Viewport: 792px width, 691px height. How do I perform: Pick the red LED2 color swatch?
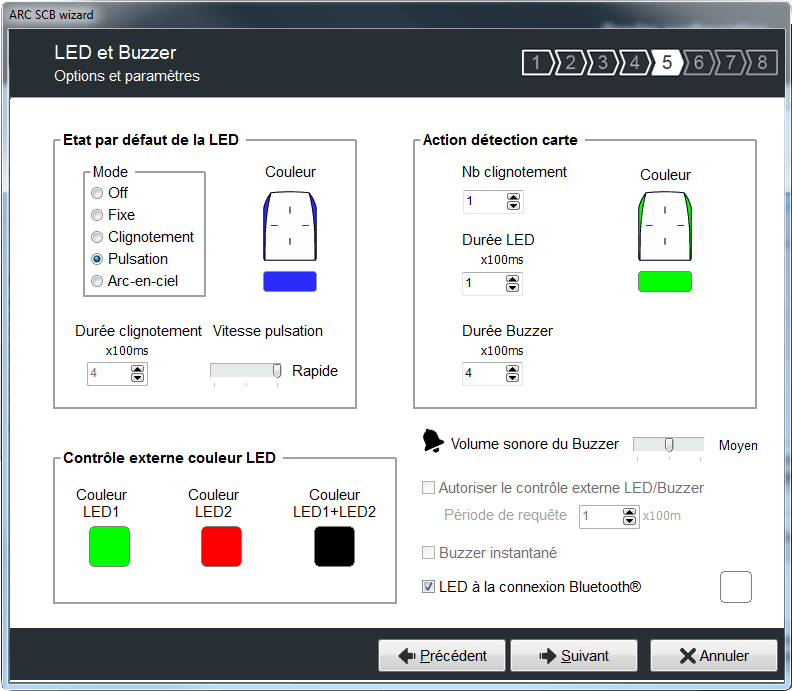point(221,547)
